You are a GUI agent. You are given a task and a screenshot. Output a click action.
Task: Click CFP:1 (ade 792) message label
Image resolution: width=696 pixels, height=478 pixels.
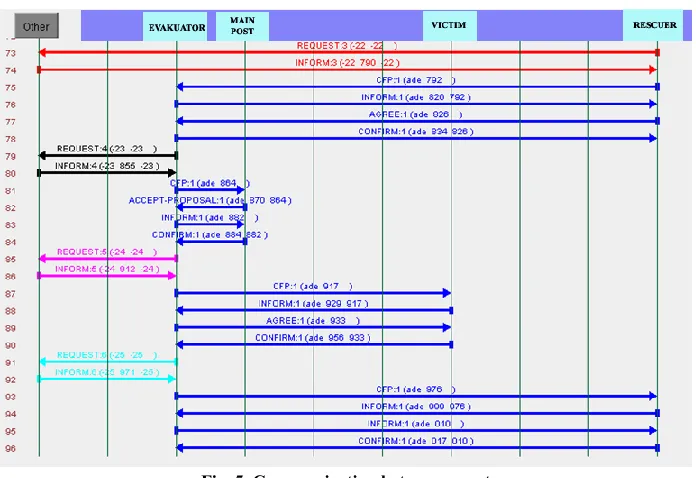(416, 80)
